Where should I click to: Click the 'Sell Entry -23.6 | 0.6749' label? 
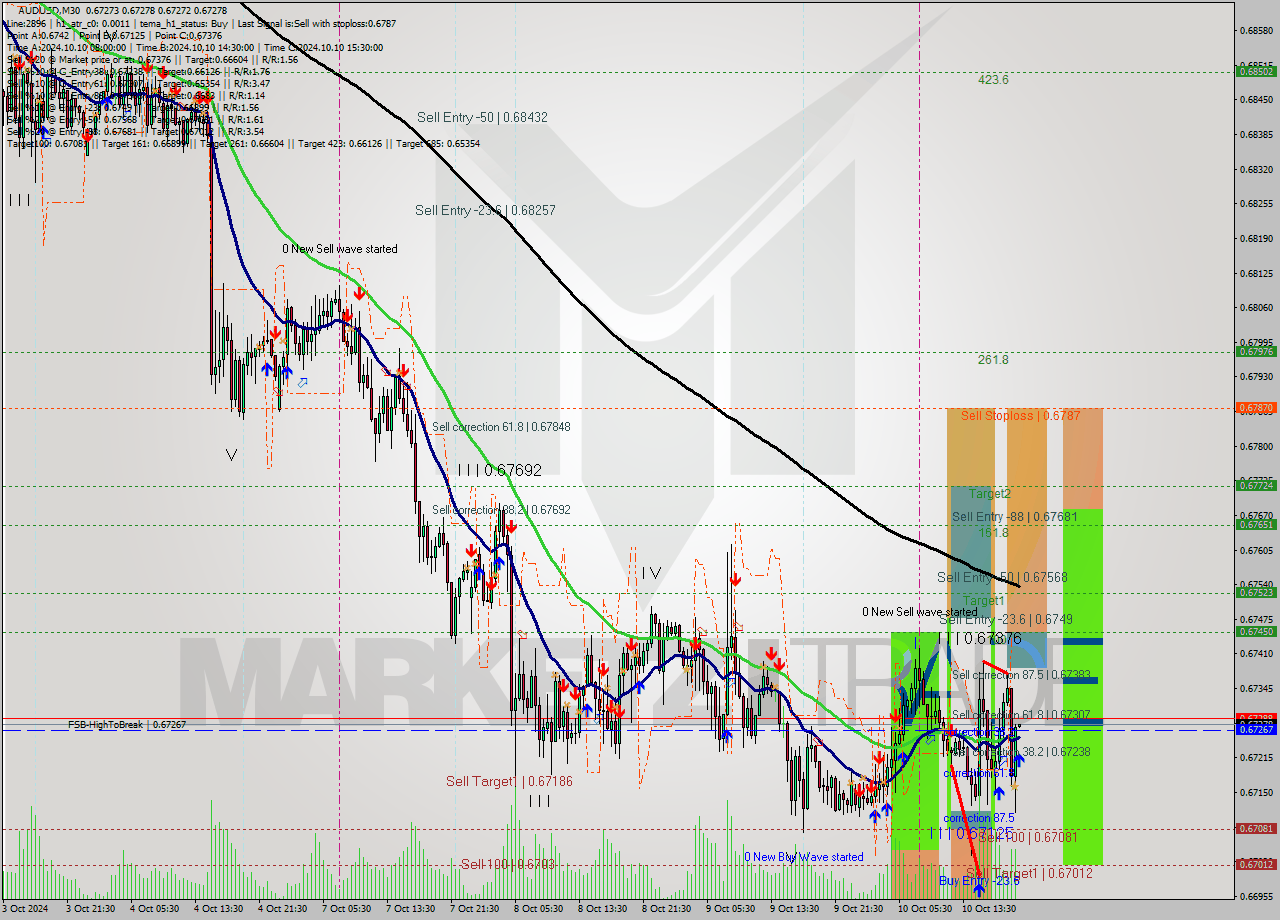tap(1006, 620)
